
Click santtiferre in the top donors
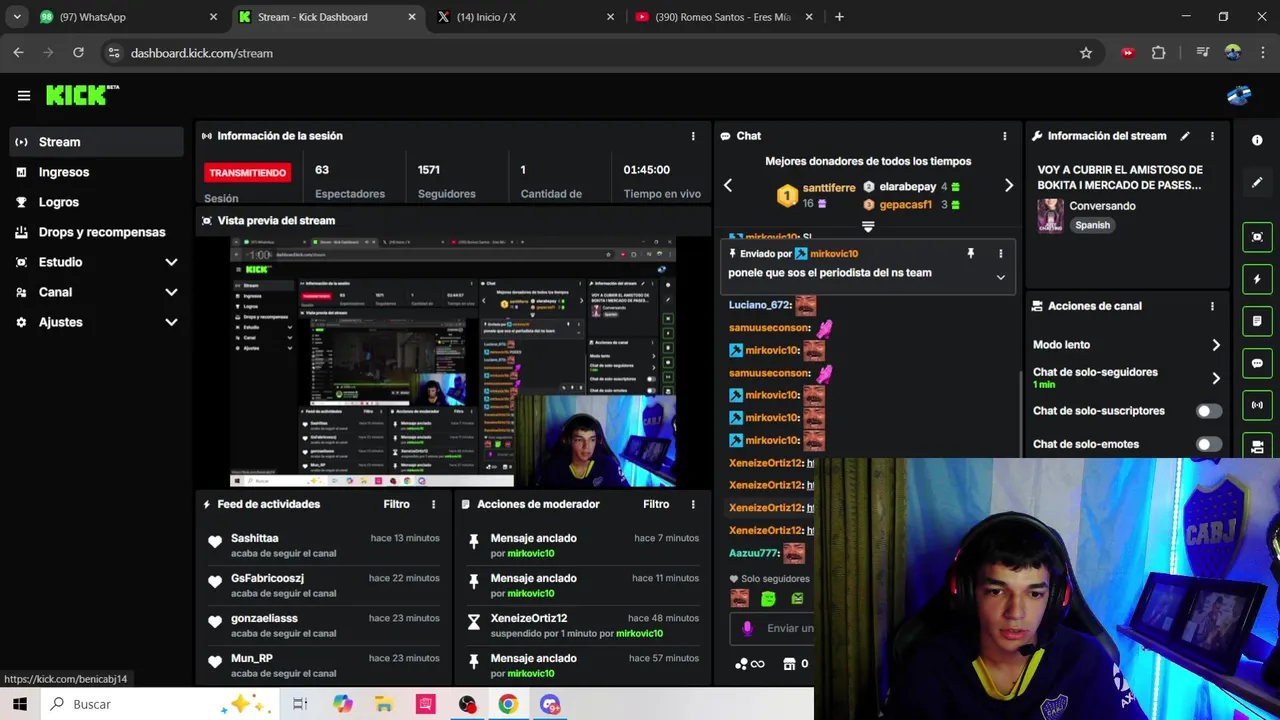(x=829, y=187)
